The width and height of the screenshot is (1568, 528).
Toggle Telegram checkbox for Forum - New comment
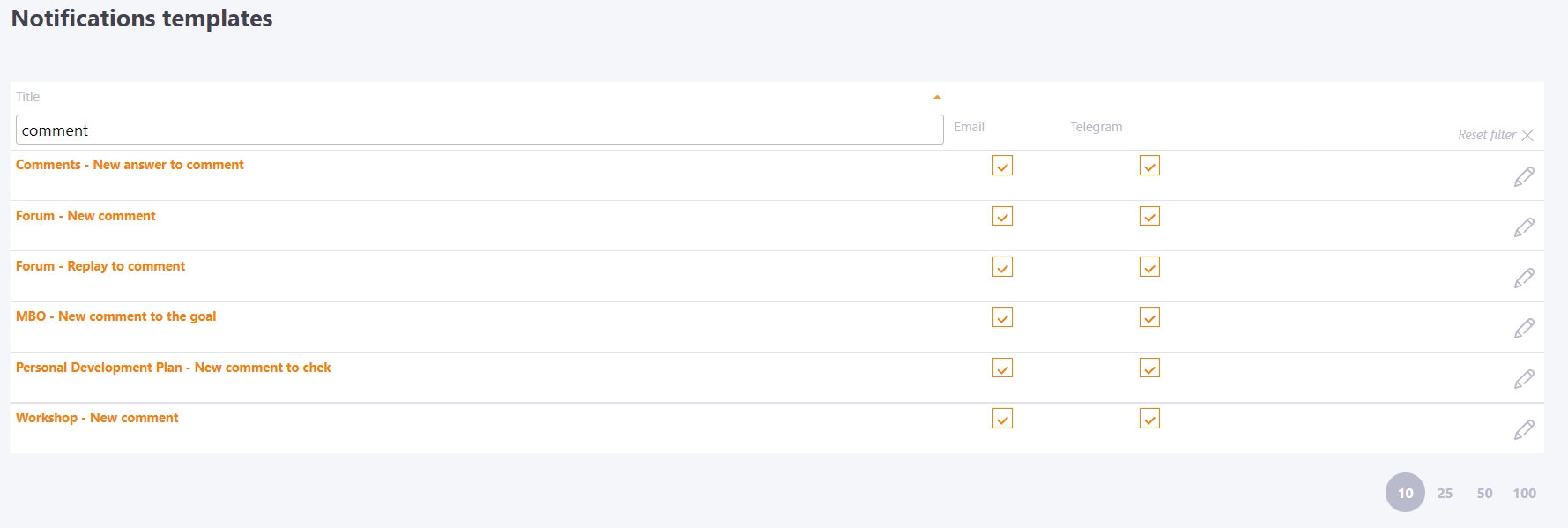click(1149, 216)
